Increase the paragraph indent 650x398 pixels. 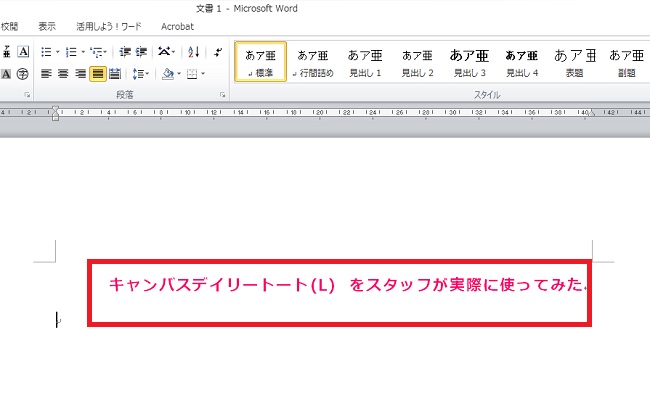pyautogui.click(x=141, y=52)
